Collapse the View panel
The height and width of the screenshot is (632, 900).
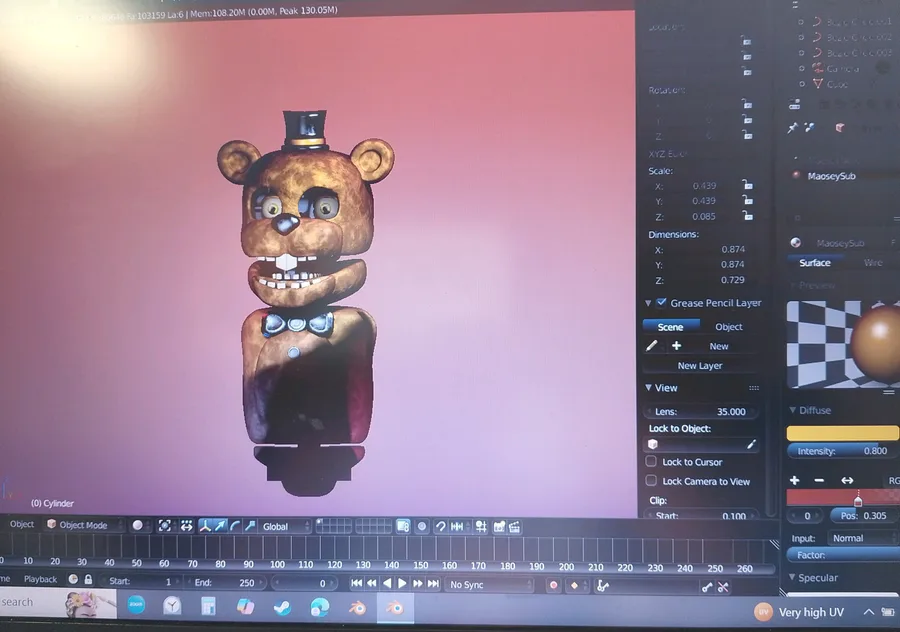(x=648, y=388)
